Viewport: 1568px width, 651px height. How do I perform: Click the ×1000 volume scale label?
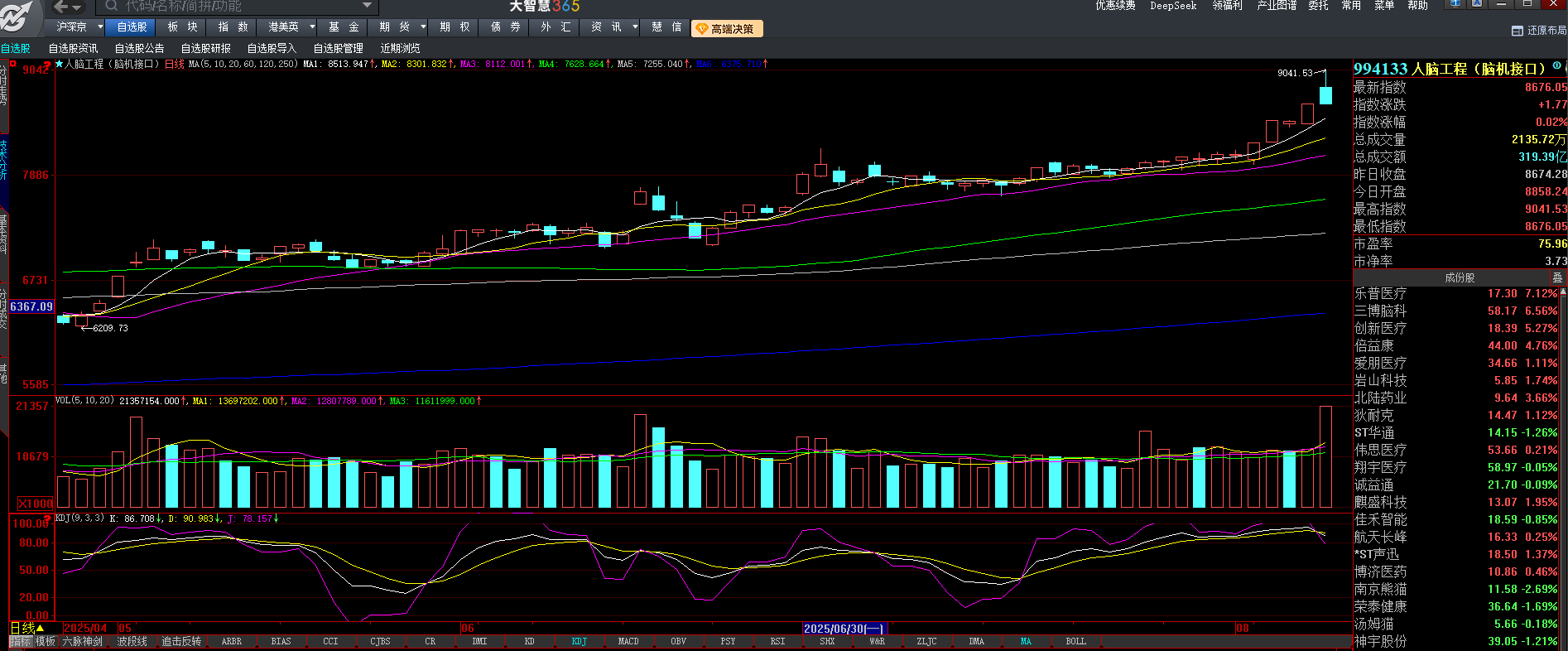click(36, 504)
